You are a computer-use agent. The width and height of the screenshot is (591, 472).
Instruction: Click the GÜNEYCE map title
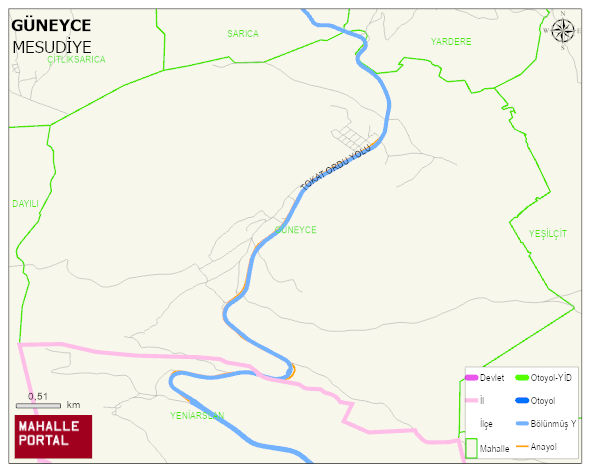pyautogui.click(x=51, y=26)
